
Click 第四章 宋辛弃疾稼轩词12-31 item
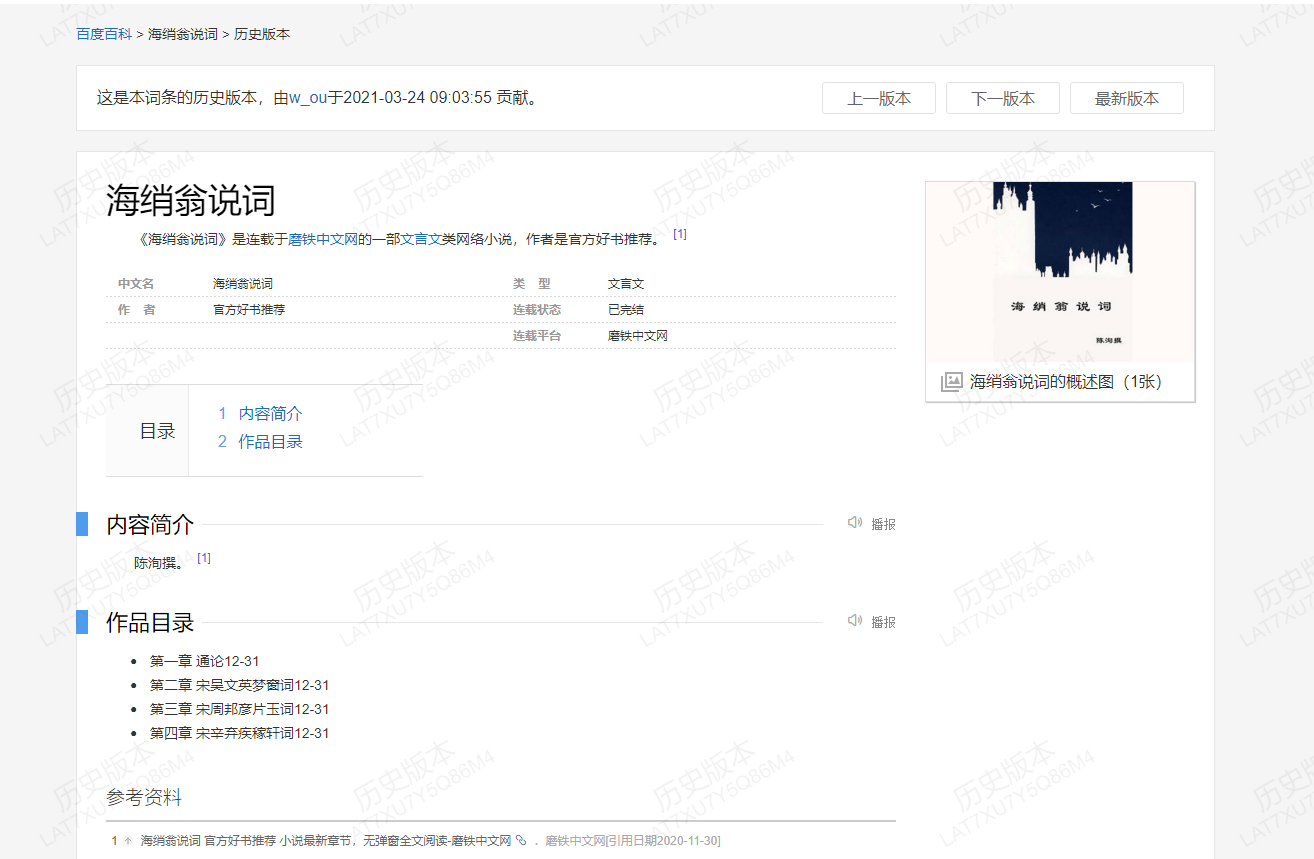[x=239, y=733]
